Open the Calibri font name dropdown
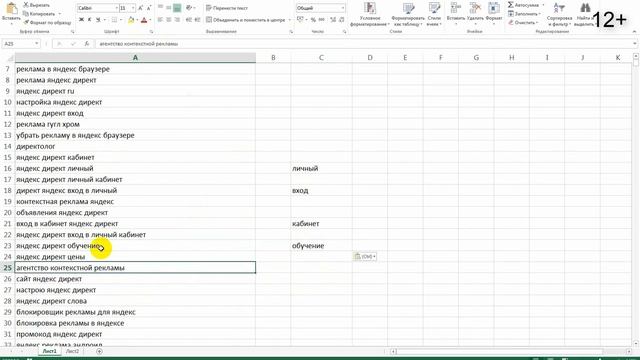 tap(116, 8)
